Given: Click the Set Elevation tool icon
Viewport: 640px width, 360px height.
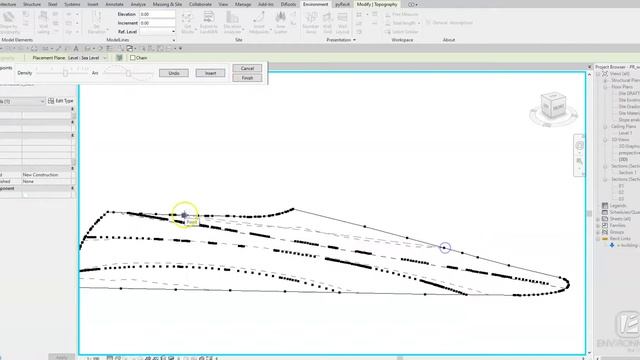Looking at the screenshot, I should click(97, 22).
